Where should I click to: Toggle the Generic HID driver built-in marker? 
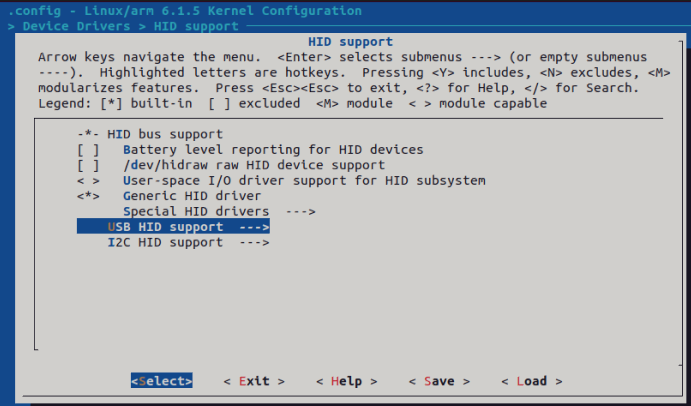click(88, 196)
